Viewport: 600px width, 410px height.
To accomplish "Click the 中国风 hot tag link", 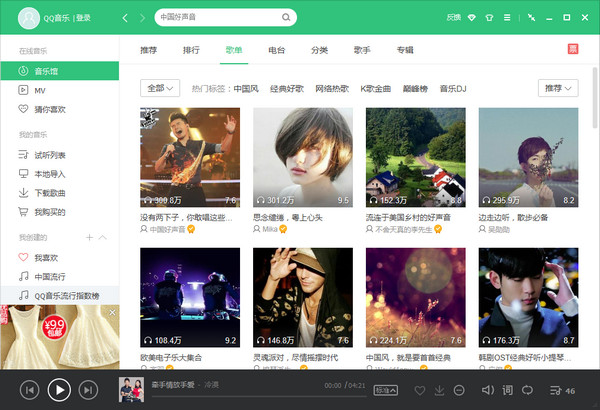I will pos(247,88).
